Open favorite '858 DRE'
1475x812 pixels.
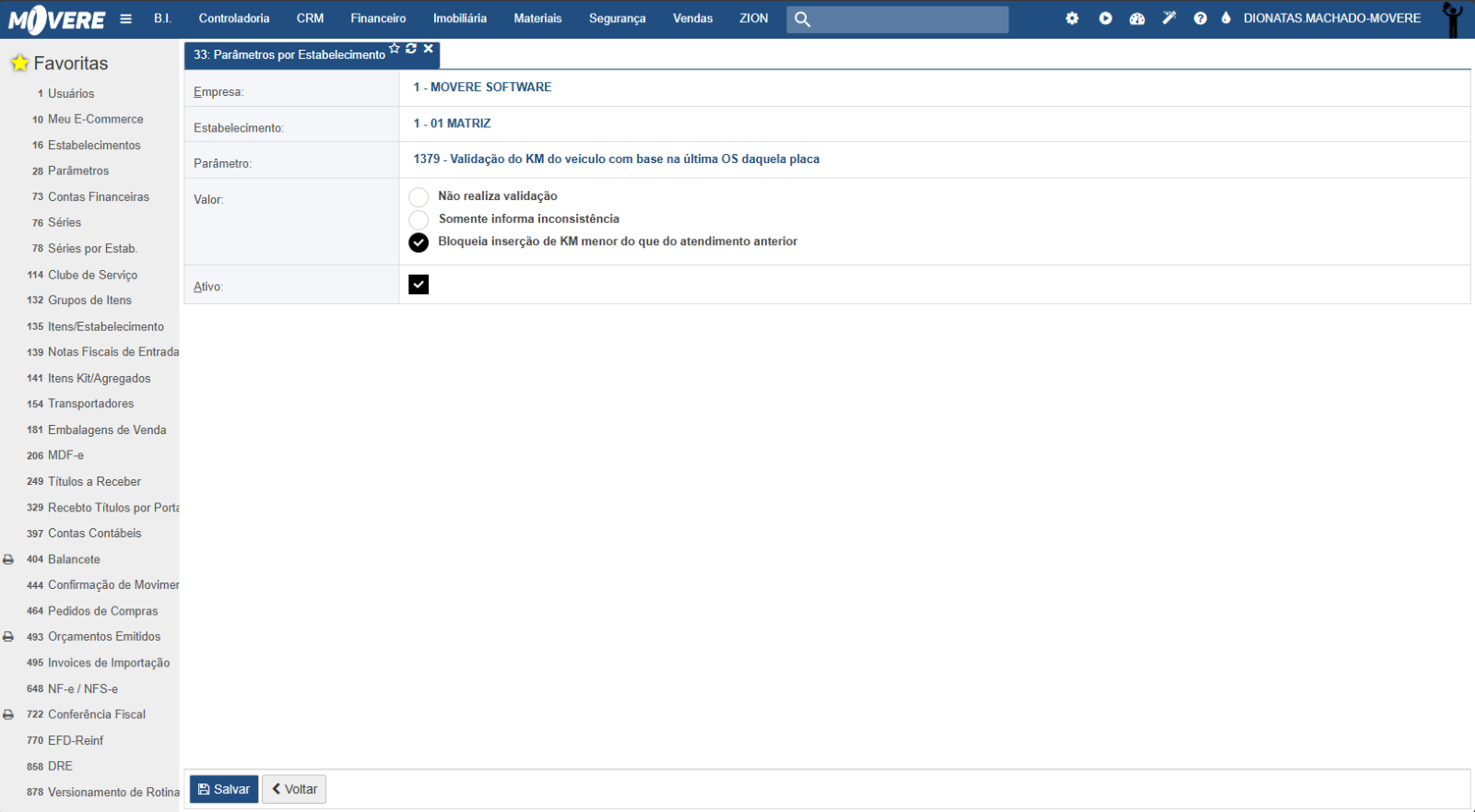(x=50, y=766)
